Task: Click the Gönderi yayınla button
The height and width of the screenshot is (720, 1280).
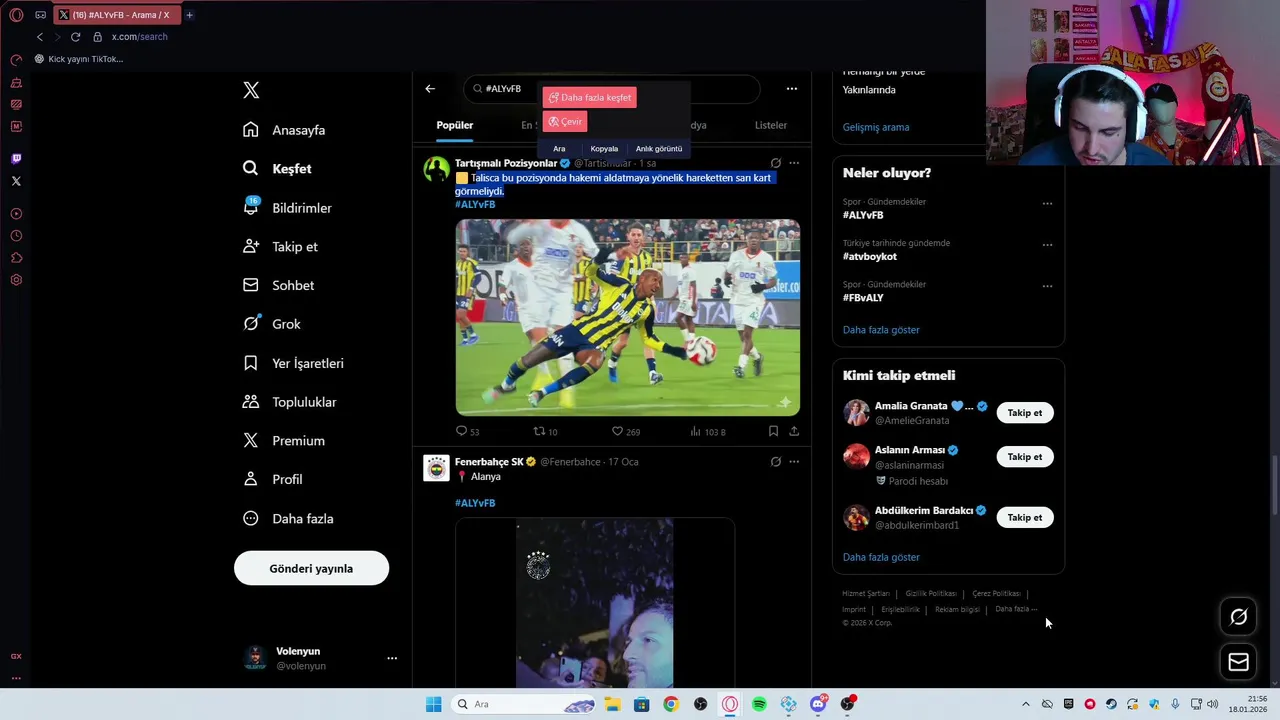Action: tap(311, 568)
